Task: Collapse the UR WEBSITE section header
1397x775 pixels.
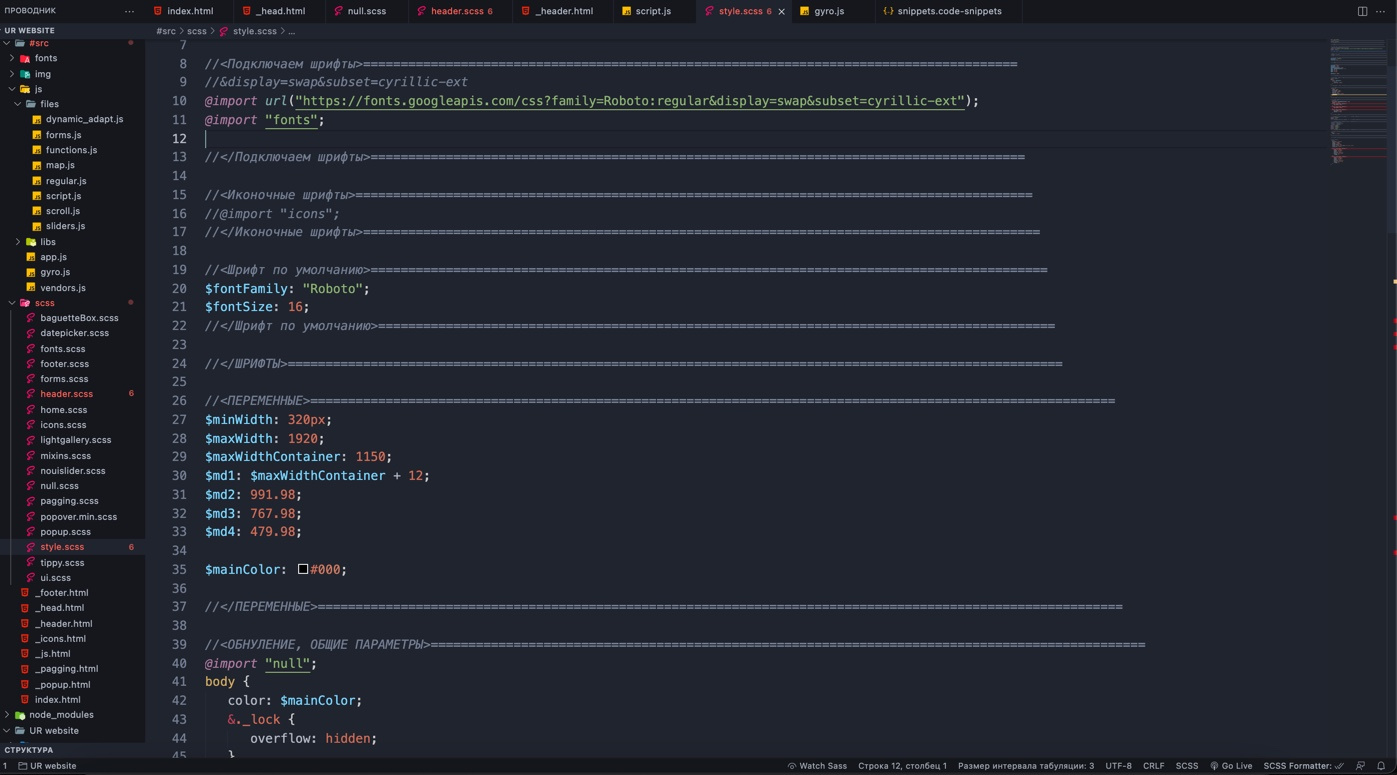Action: [x=30, y=31]
